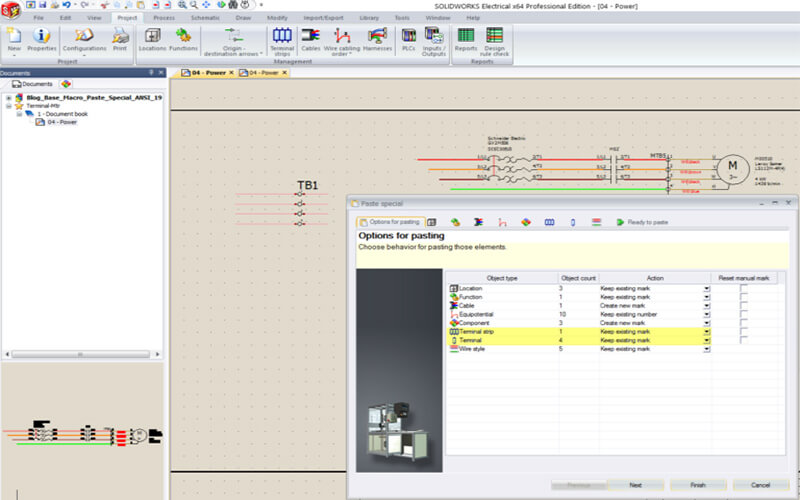The image size is (800, 500).
Task: Check Reset manual mark for Location
Action: (x=743, y=288)
